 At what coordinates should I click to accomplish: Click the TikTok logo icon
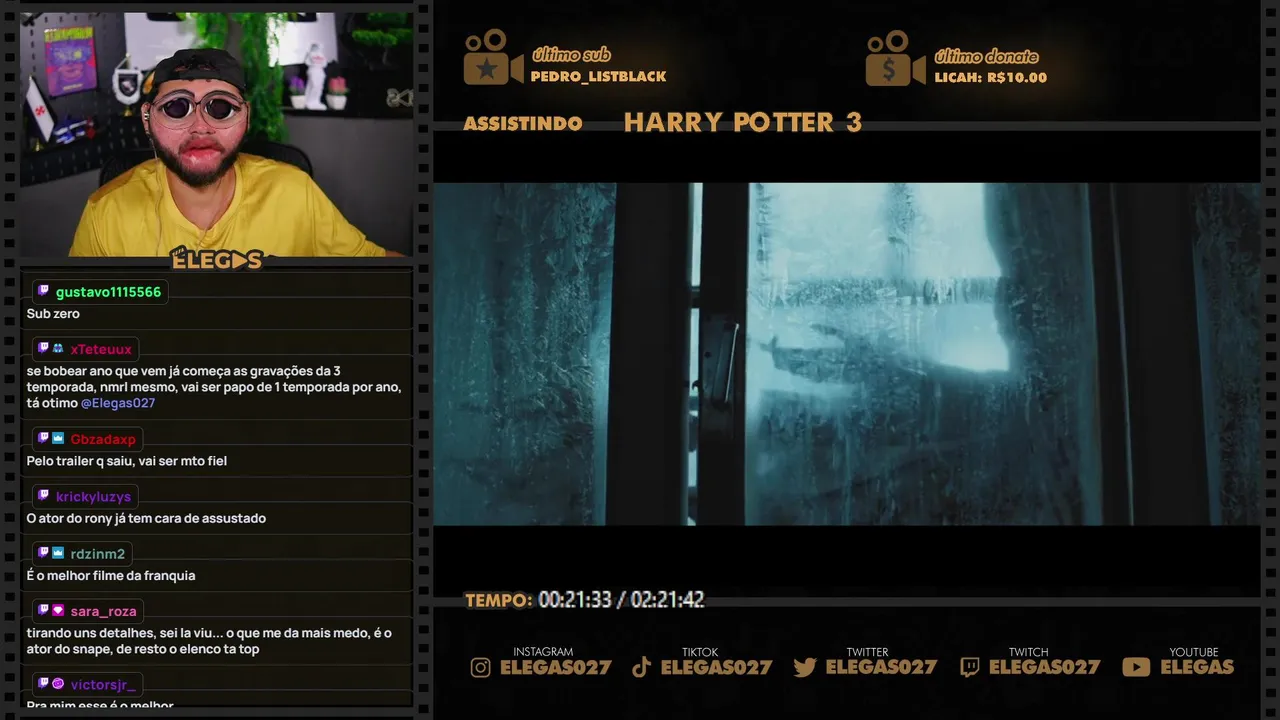tap(642, 668)
